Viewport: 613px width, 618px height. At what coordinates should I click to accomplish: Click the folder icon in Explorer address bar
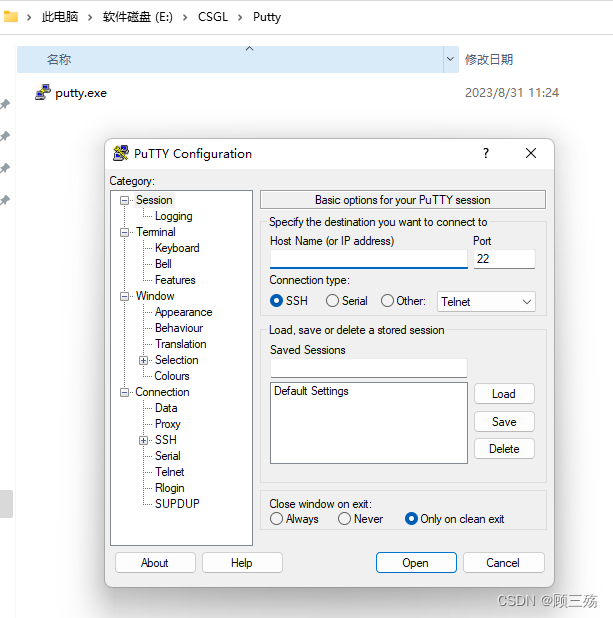[11, 17]
